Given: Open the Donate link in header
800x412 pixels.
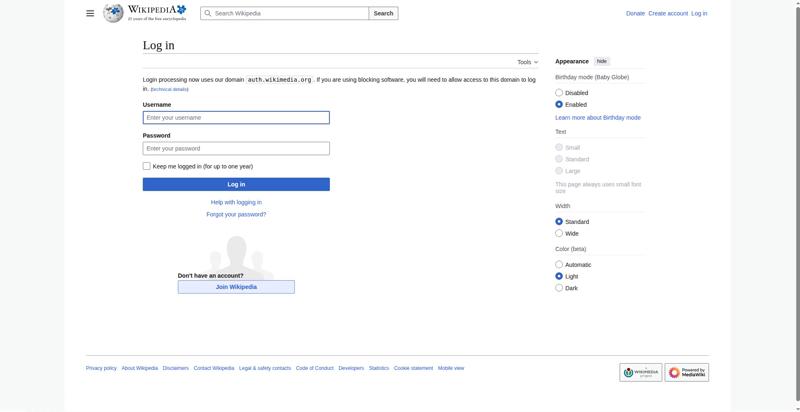Looking at the screenshot, I should click(635, 13).
